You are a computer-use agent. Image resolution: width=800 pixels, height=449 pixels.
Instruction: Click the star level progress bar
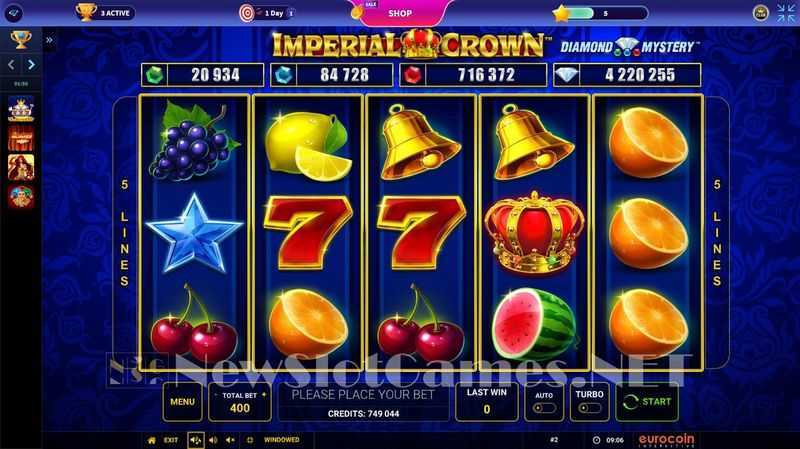(601, 13)
